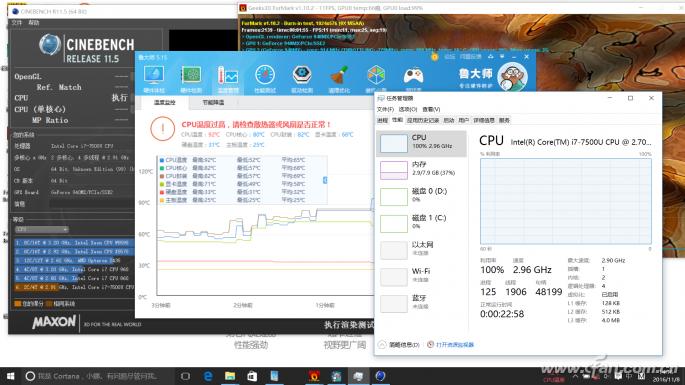The width and height of the screenshot is (685, 385).
Task: Select Wi-Fi in Task Manager sidebar
Action: tap(421, 277)
